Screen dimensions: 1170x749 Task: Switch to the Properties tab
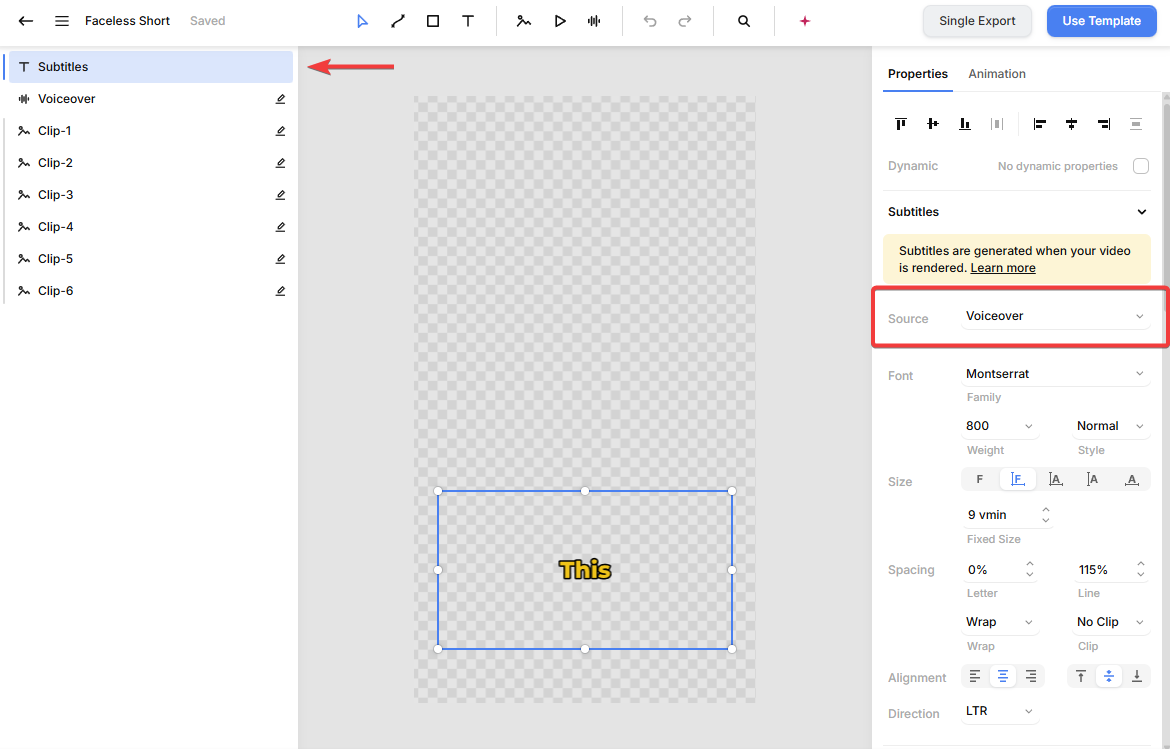click(x=918, y=74)
